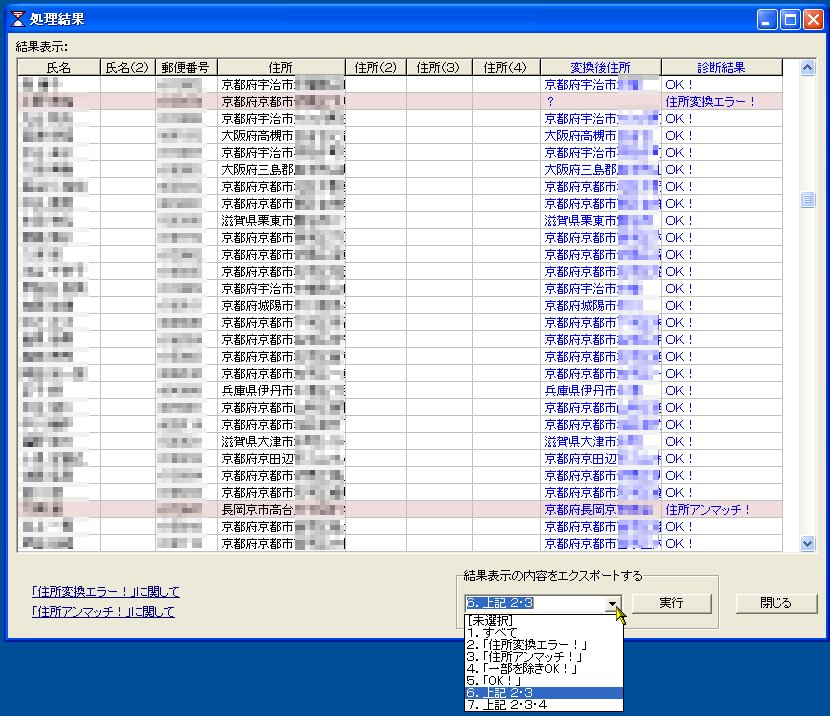Click the scrollbar up arrow
This screenshot has width=830, height=716.
tap(806, 66)
